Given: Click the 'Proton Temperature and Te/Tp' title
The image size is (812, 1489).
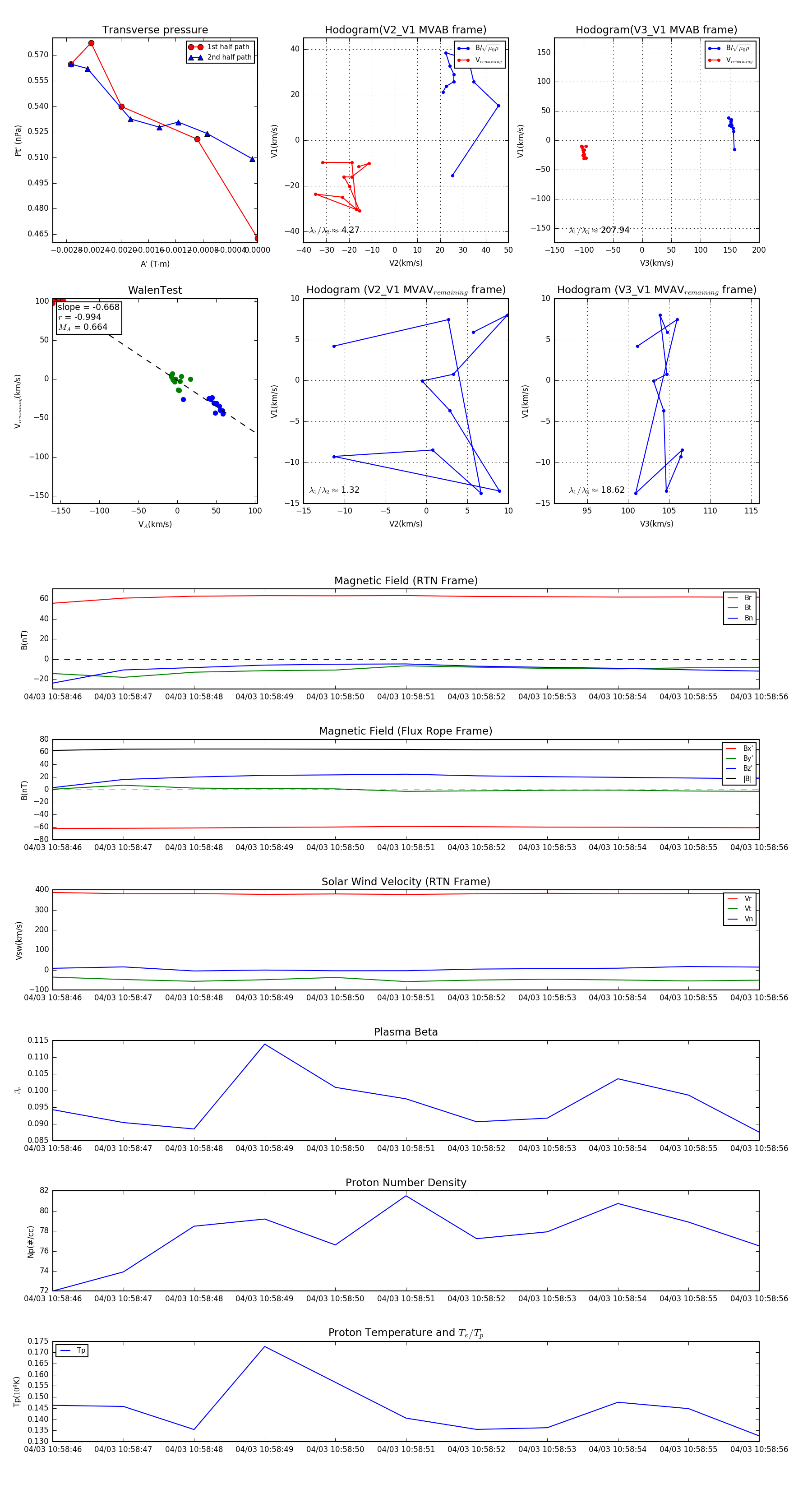Looking at the screenshot, I should click(406, 1333).
